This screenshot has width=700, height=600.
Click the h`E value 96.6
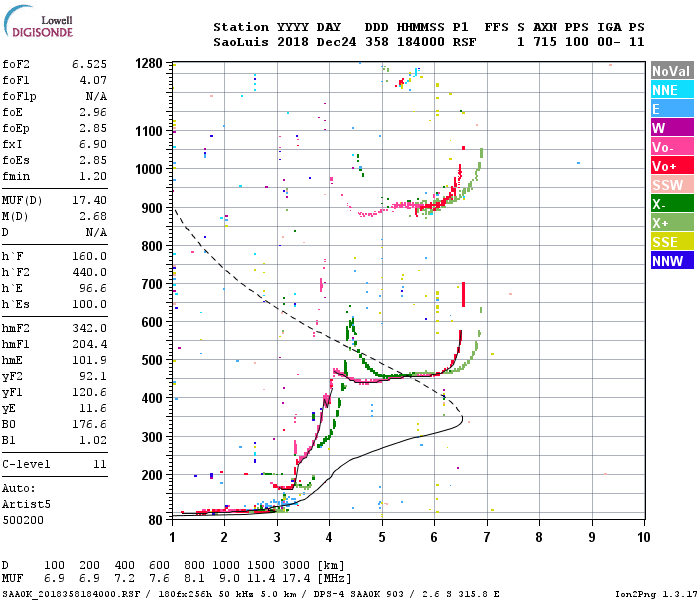(x=93, y=288)
